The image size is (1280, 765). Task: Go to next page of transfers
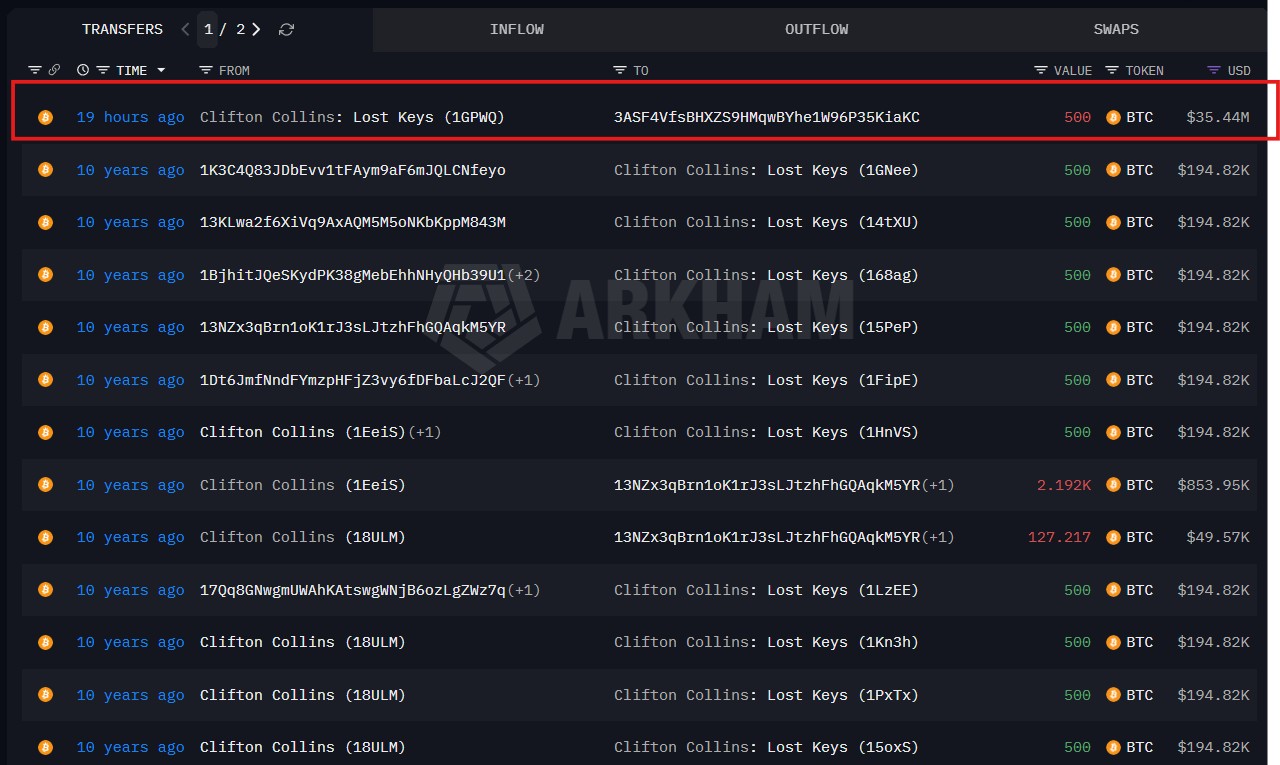257,30
